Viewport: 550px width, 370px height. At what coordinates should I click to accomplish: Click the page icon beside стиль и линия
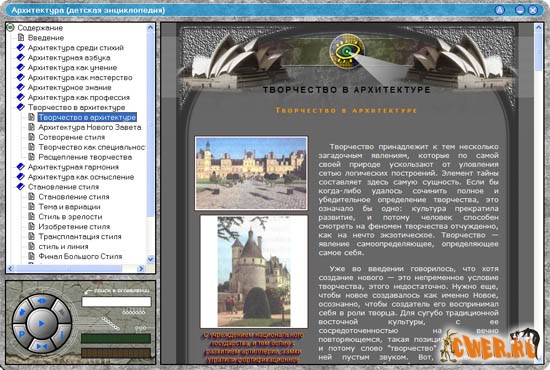point(32,246)
